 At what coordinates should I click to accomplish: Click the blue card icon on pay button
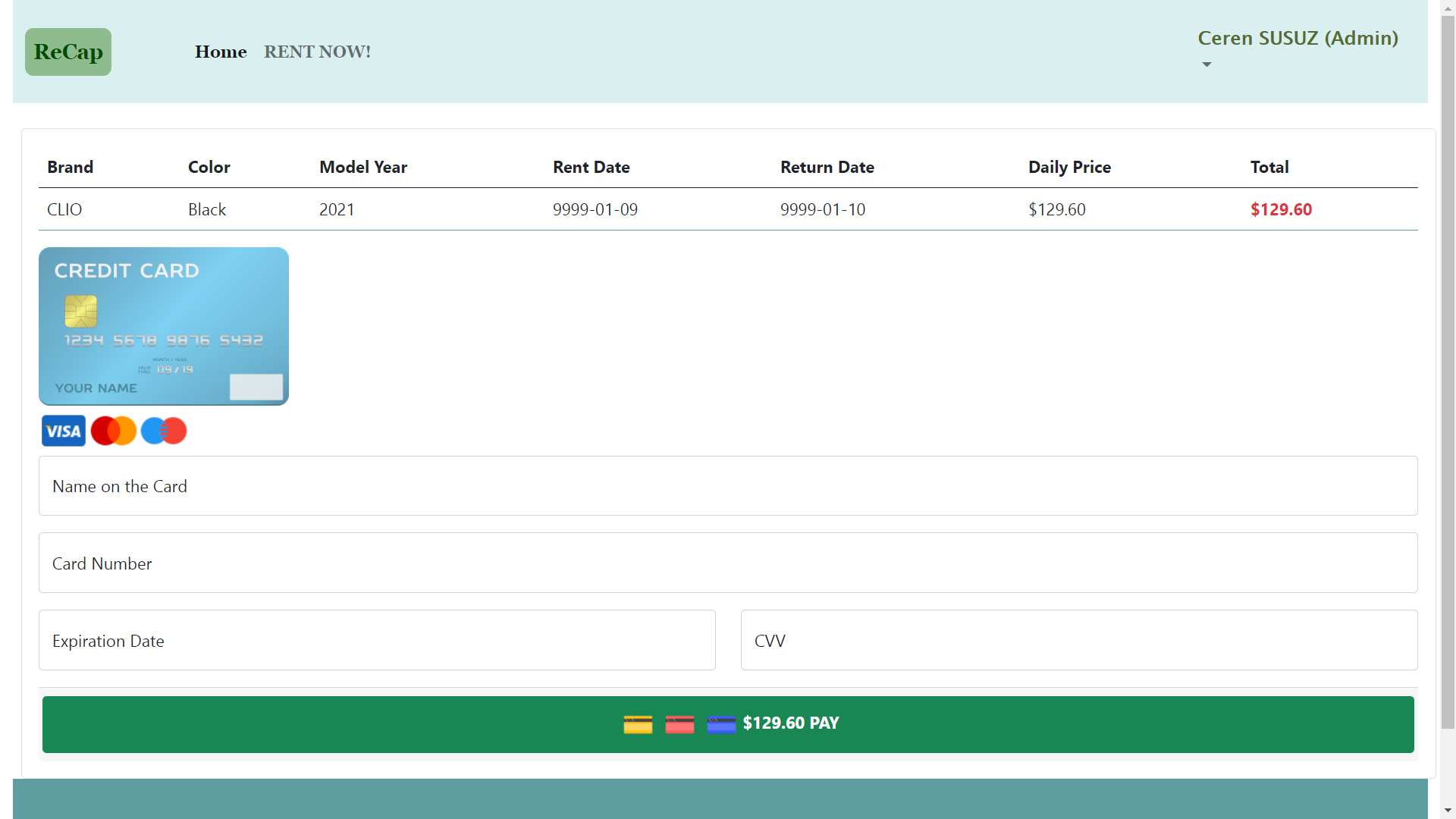pos(721,724)
